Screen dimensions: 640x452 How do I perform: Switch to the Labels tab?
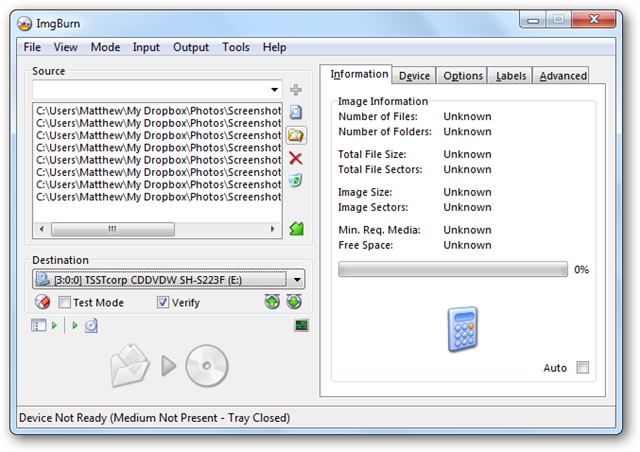tap(511, 76)
